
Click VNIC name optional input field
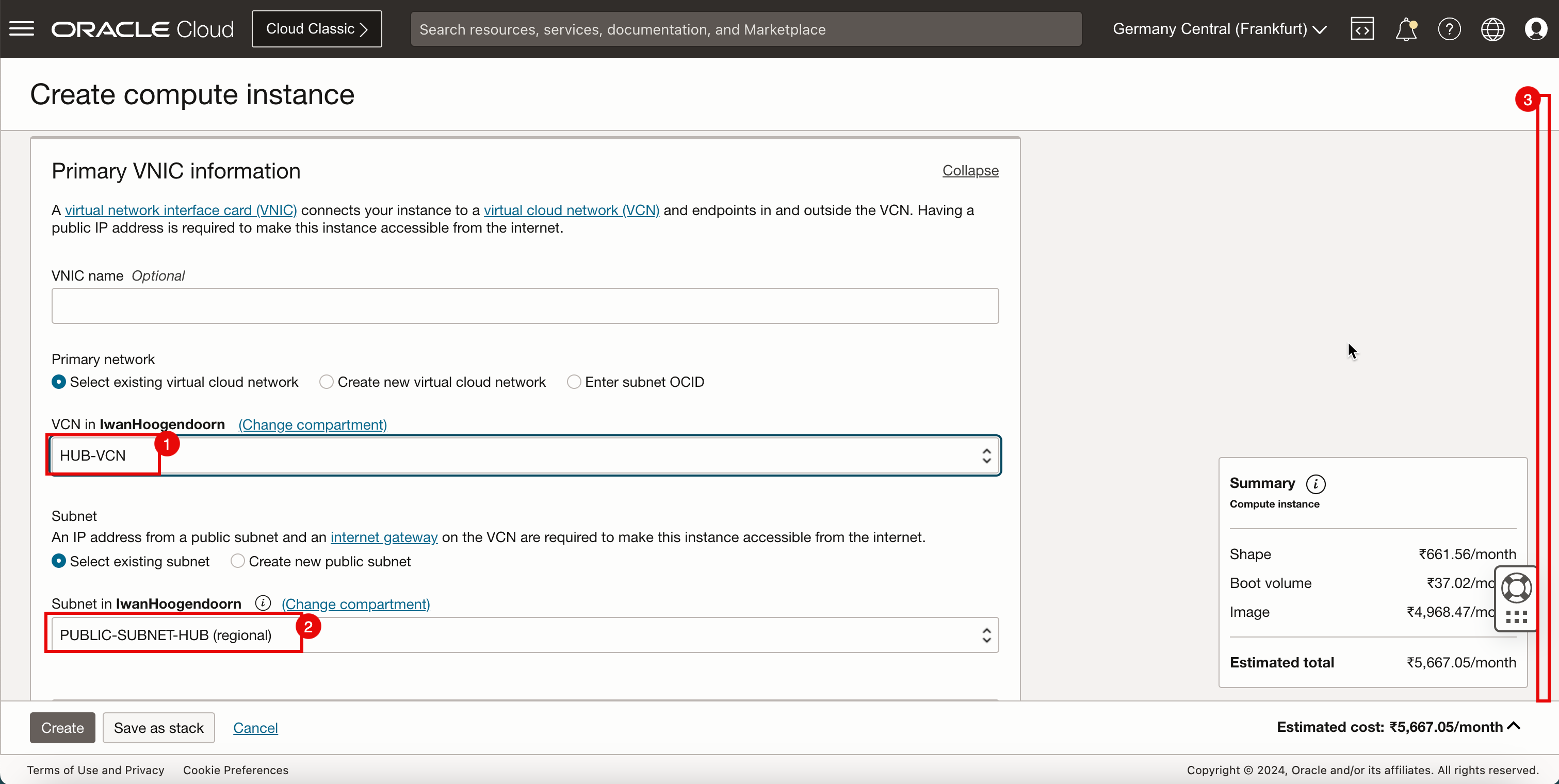(525, 306)
